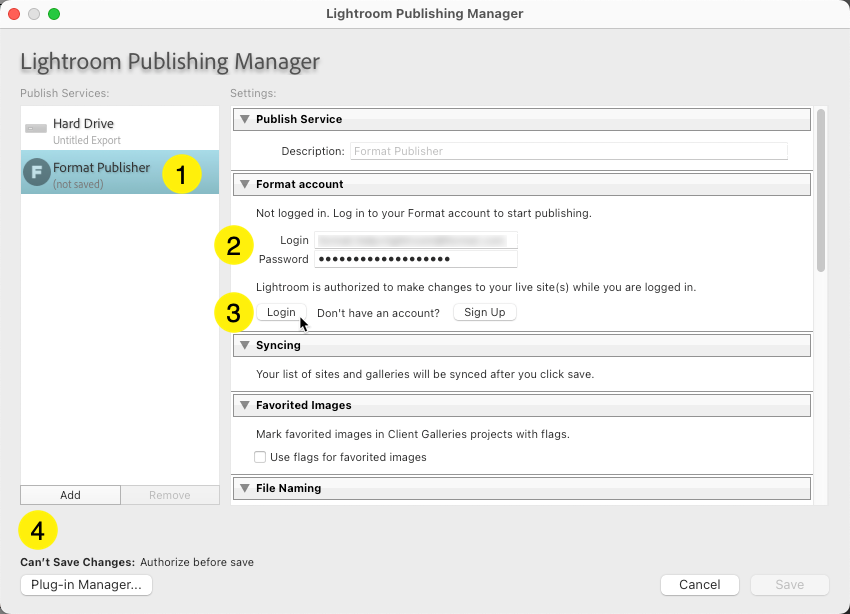Screen dimensions: 850x614
Task: Click the greyed-out Remove button
Action: 170,495
